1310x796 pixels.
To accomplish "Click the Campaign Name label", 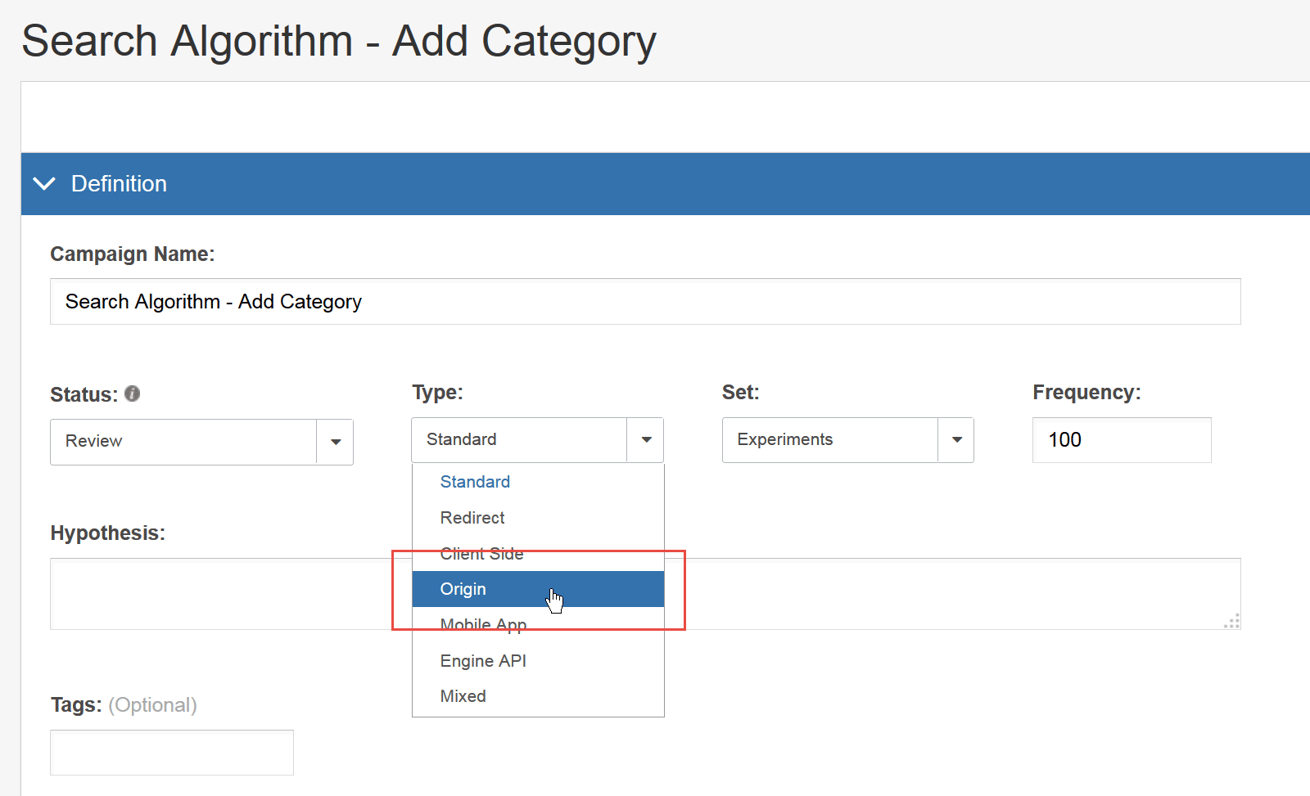I will pos(133,254).
